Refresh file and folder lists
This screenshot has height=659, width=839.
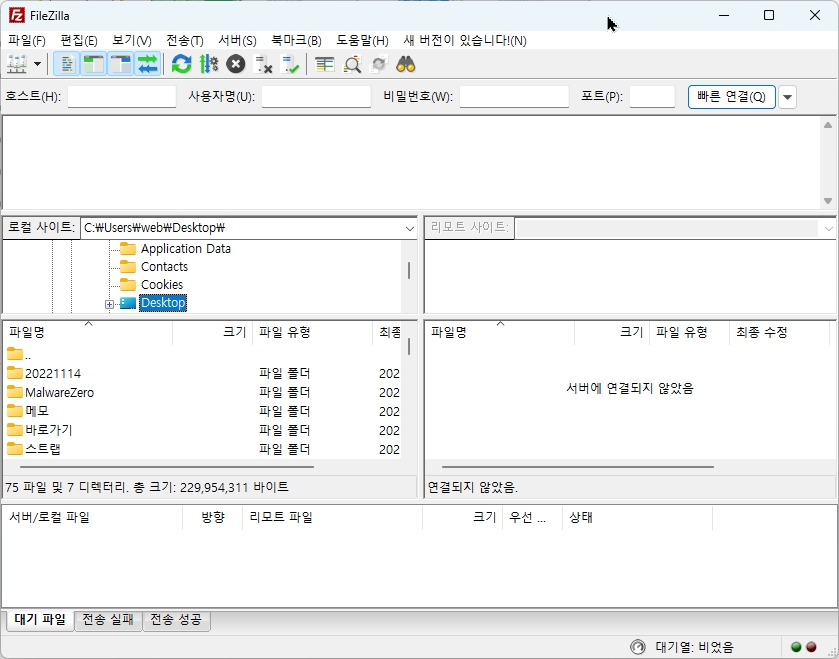(x=181, y=65)
